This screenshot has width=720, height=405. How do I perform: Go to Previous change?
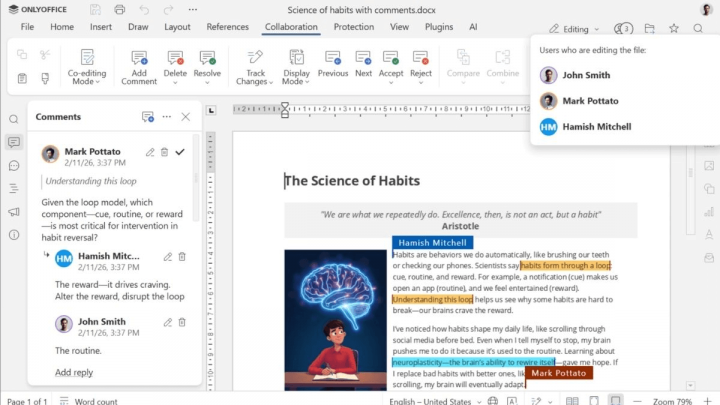tap(333, 64)
